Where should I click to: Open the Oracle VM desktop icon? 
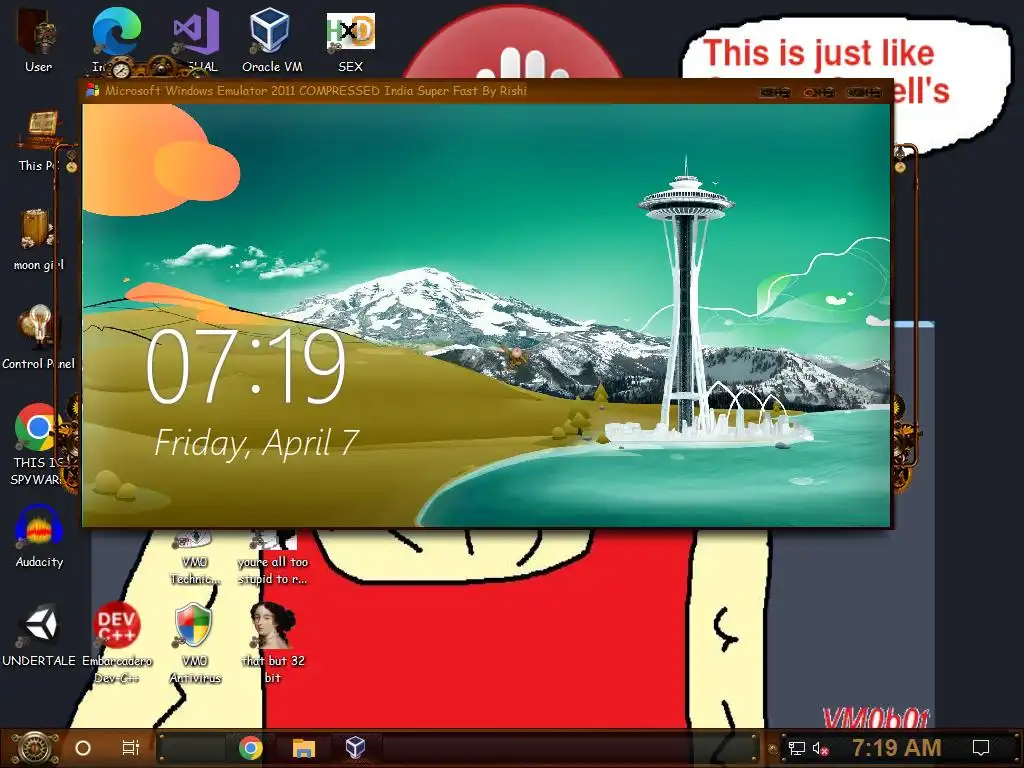tap(271, 40)
